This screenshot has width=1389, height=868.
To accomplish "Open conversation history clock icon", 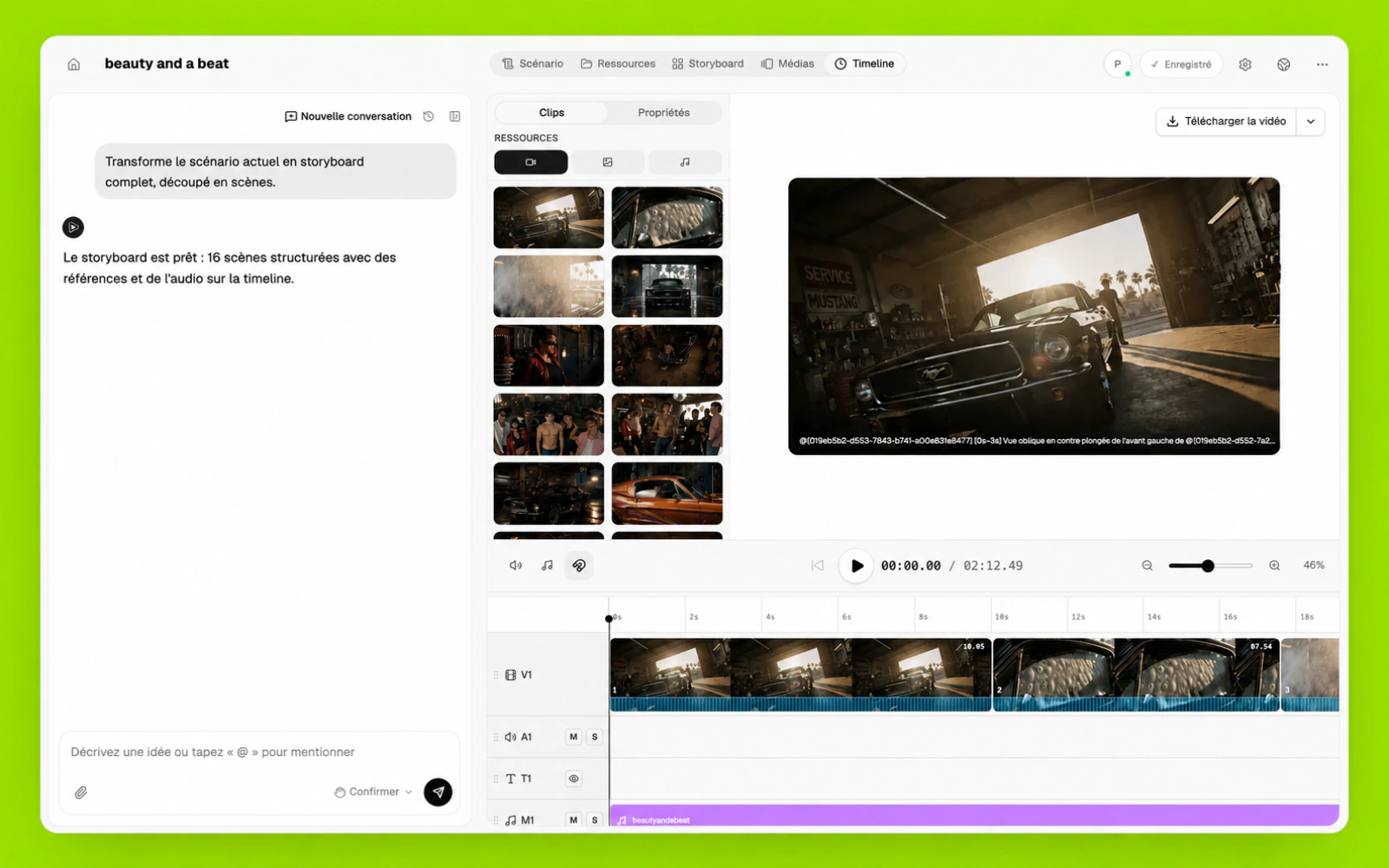I will pos(428,116).
